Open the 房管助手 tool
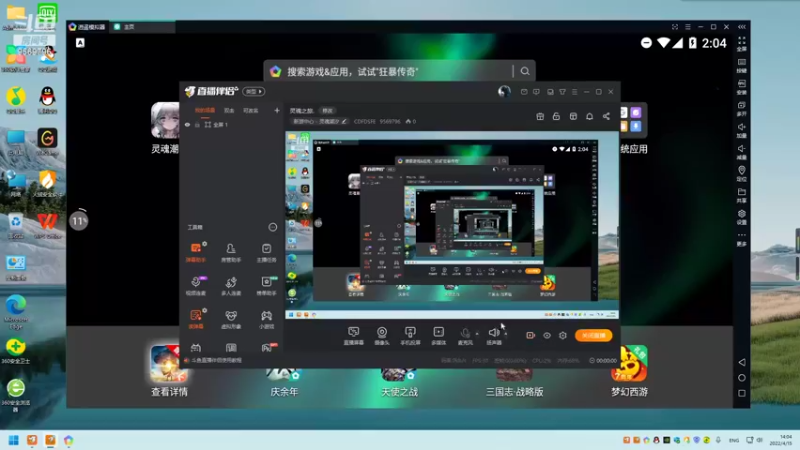Screen dimensions: 800x450 (x=231, y=252)
